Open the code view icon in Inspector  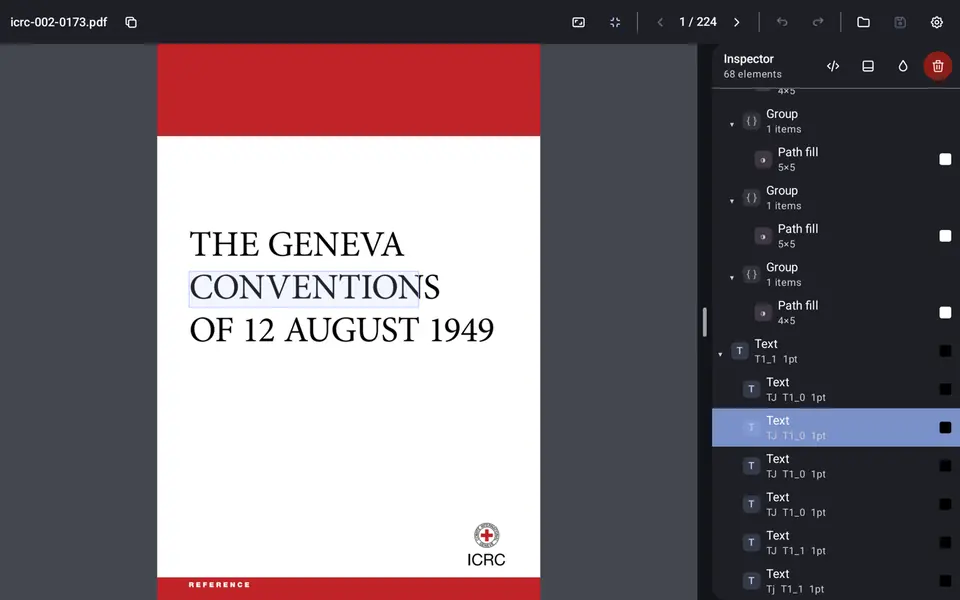pos(833,66)
